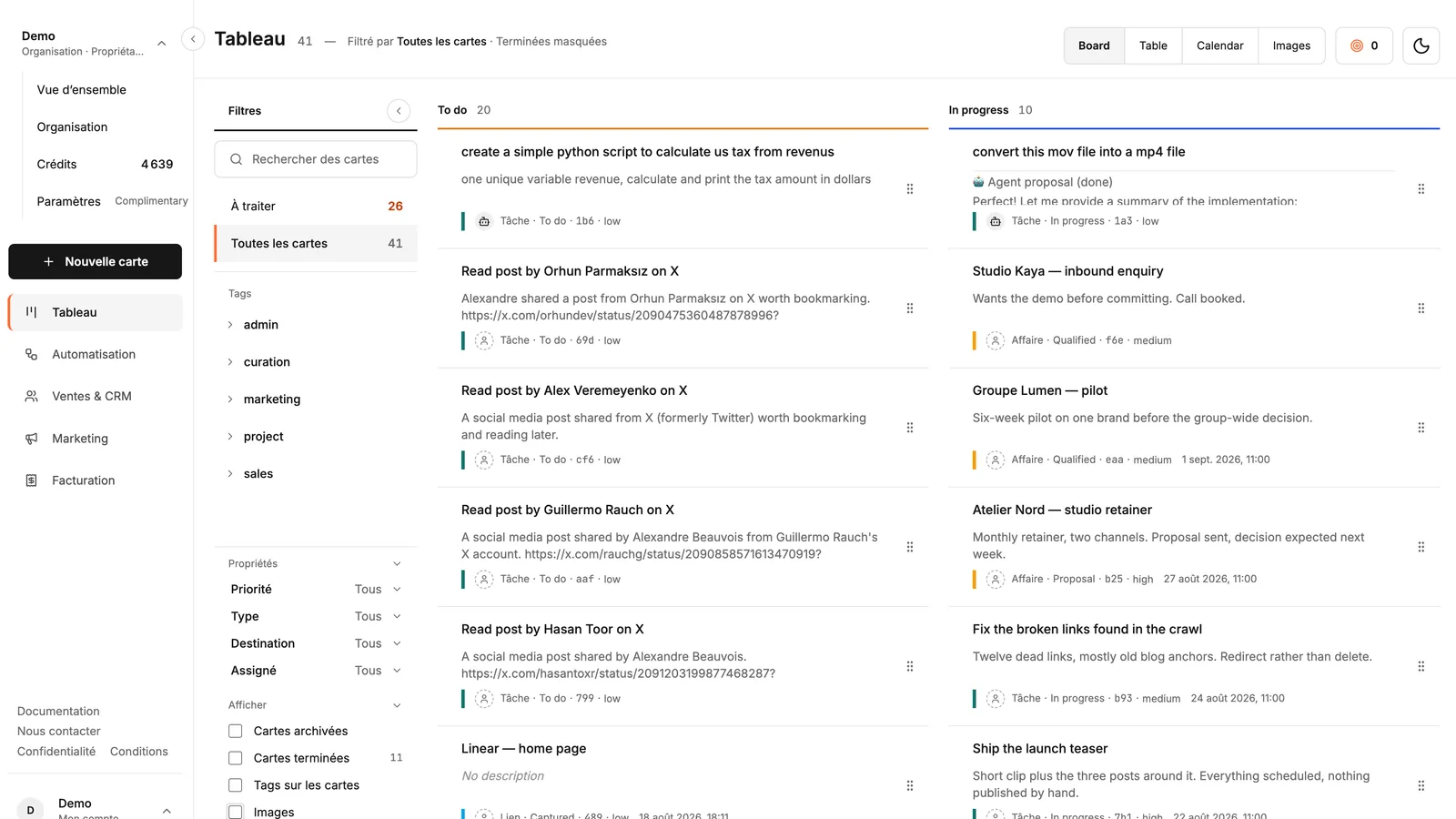This screenshot has height=819, width=1456.
Task: Open drag handle on python script card
Action: pyautogui.click(x=910, y=188)
